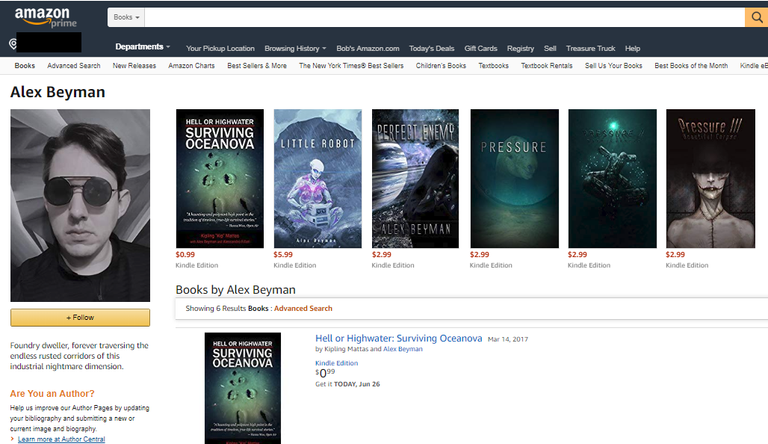Image resolution: width=768 pixels, height=444 pixels.
Task: Click the Alex Beyman author photo
Action: coord(80,205)
